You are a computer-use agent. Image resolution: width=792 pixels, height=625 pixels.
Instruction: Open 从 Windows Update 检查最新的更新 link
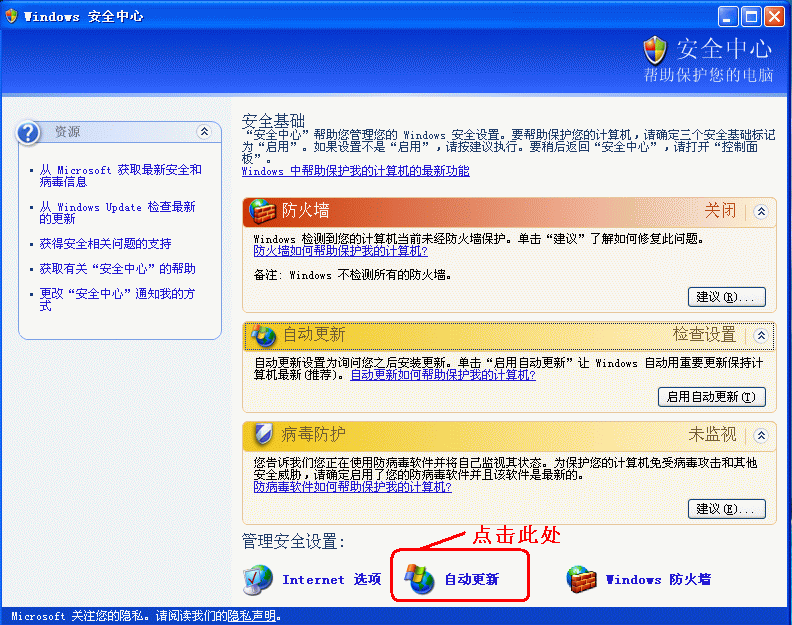[117, 213]
